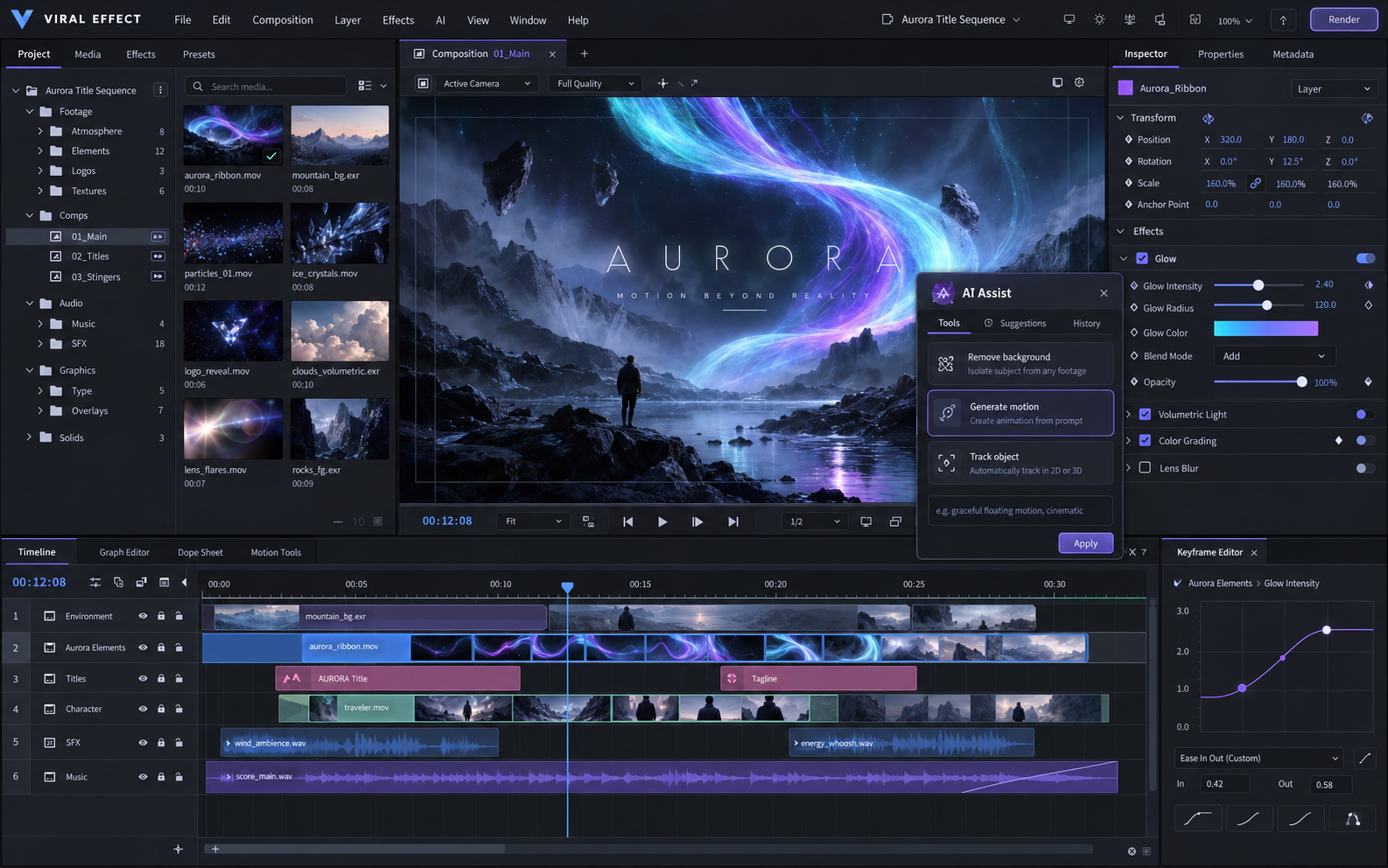
Task: Click the Glow Color gradient swatch
Action: 1265,329
